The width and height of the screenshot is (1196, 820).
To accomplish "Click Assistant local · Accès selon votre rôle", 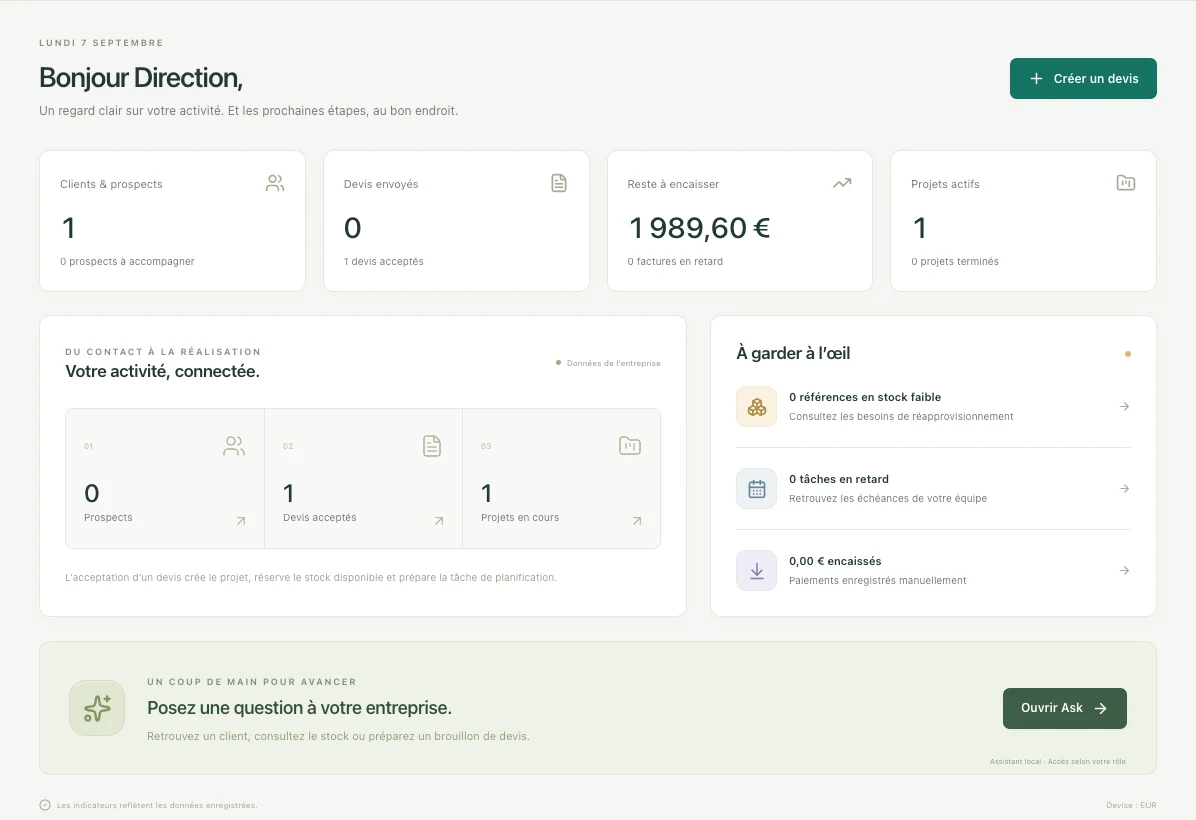I will (1057, 761).
